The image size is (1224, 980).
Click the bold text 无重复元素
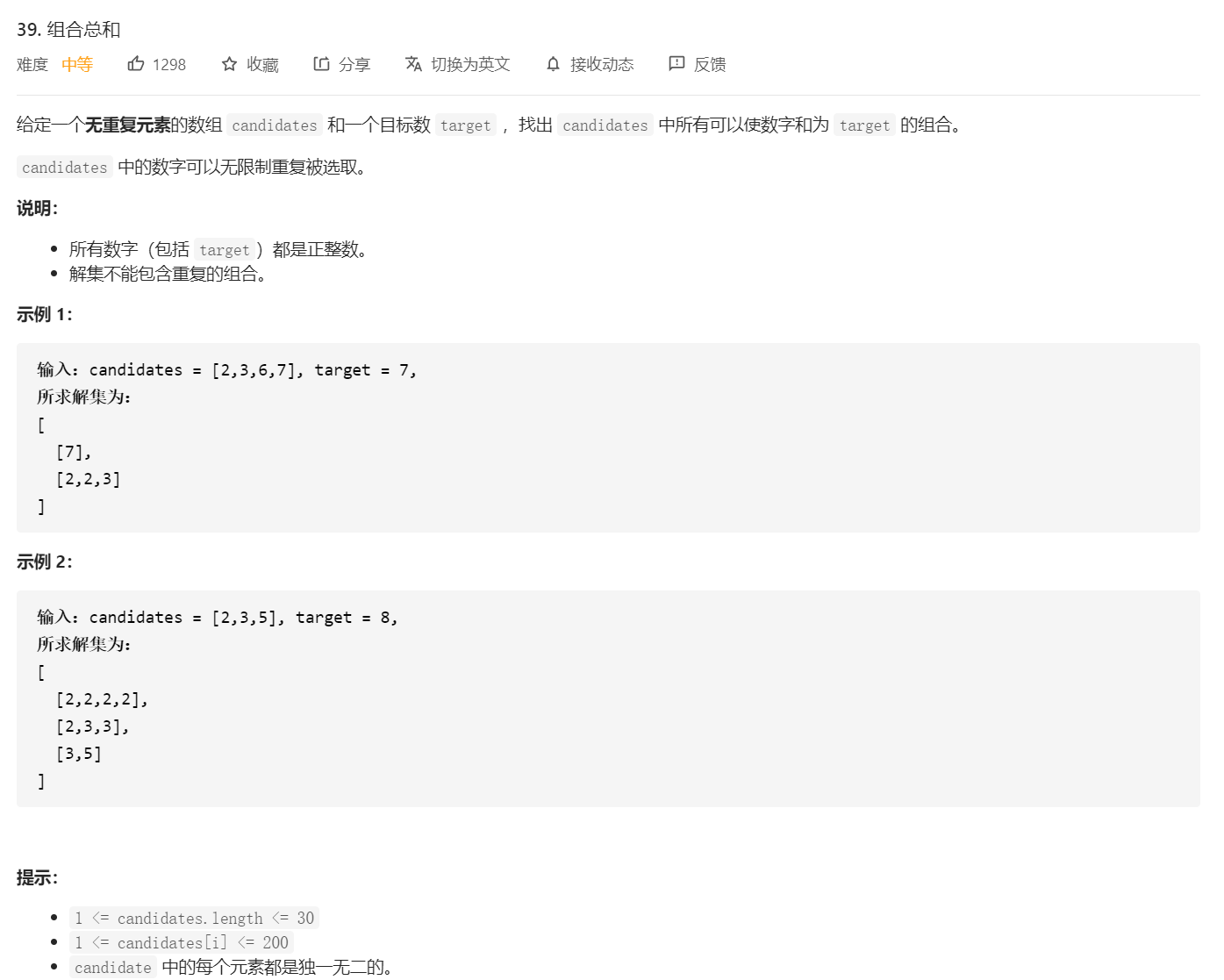coord(127,125)
